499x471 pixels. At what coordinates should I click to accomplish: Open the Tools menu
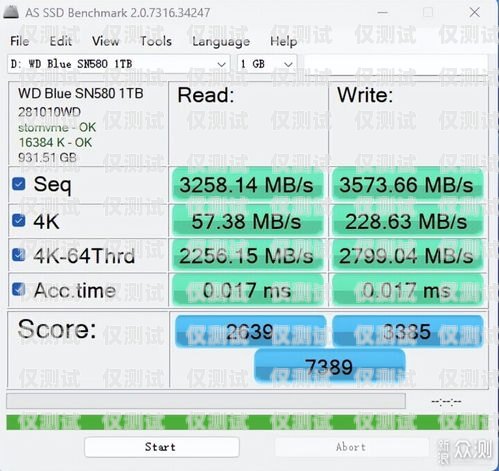tap(156, 41)
